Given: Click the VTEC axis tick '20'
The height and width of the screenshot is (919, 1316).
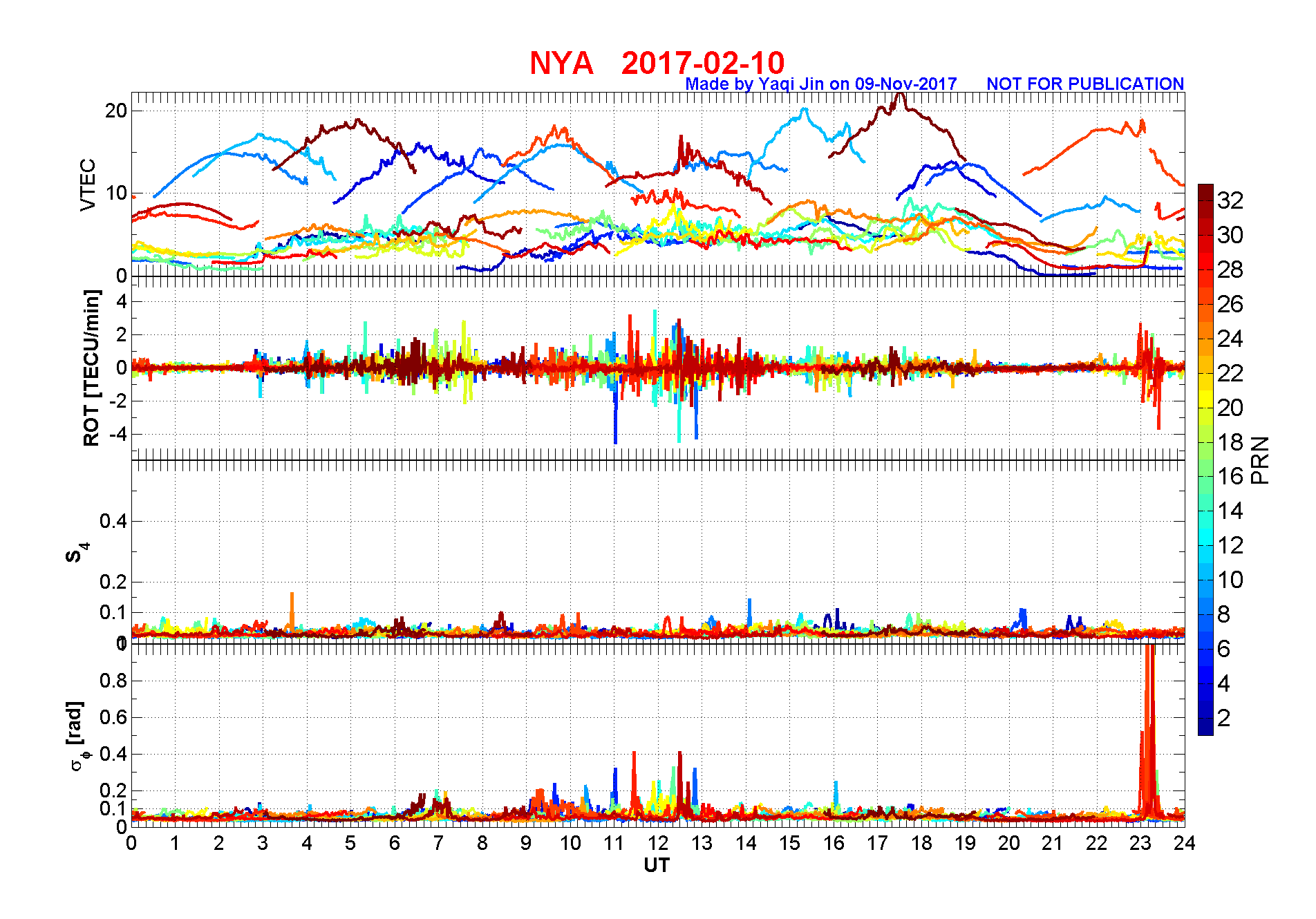Looking at the screenshot, I should (x=116, y=111).
